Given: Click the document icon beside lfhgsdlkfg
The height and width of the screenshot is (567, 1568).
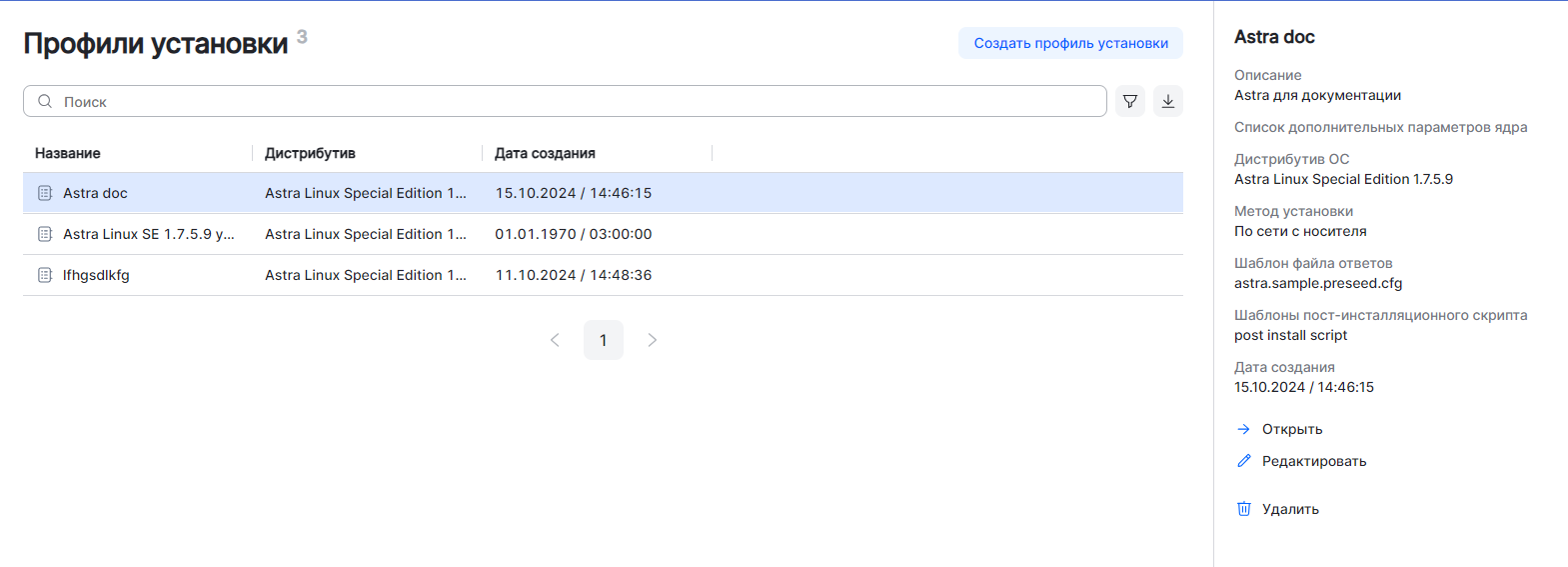Looking at the screenshot, I should 45,275.
